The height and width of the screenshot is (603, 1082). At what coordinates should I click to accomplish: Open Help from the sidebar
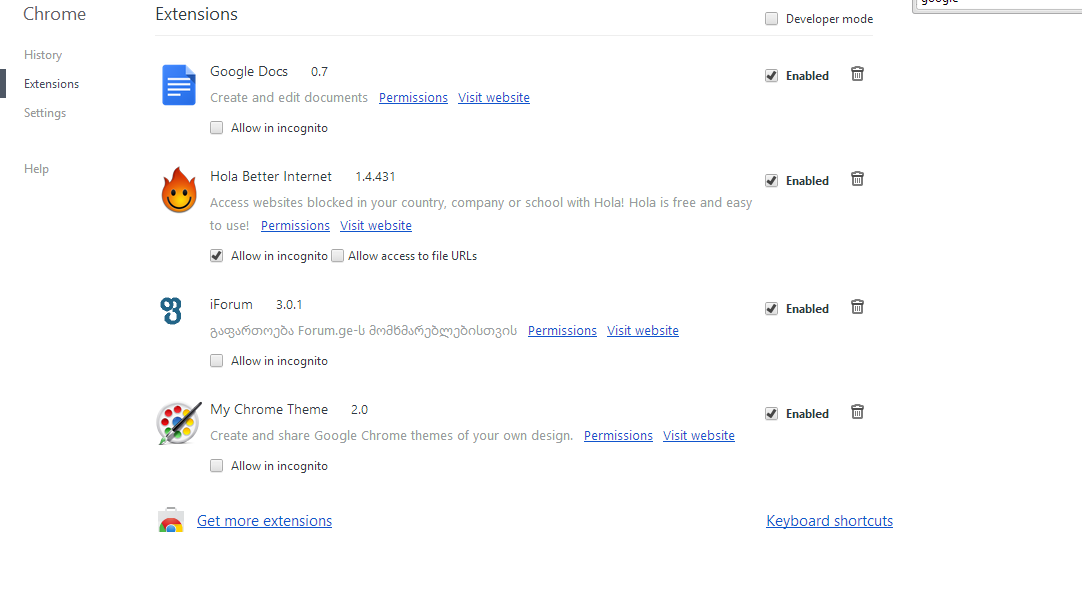[36, 169]
